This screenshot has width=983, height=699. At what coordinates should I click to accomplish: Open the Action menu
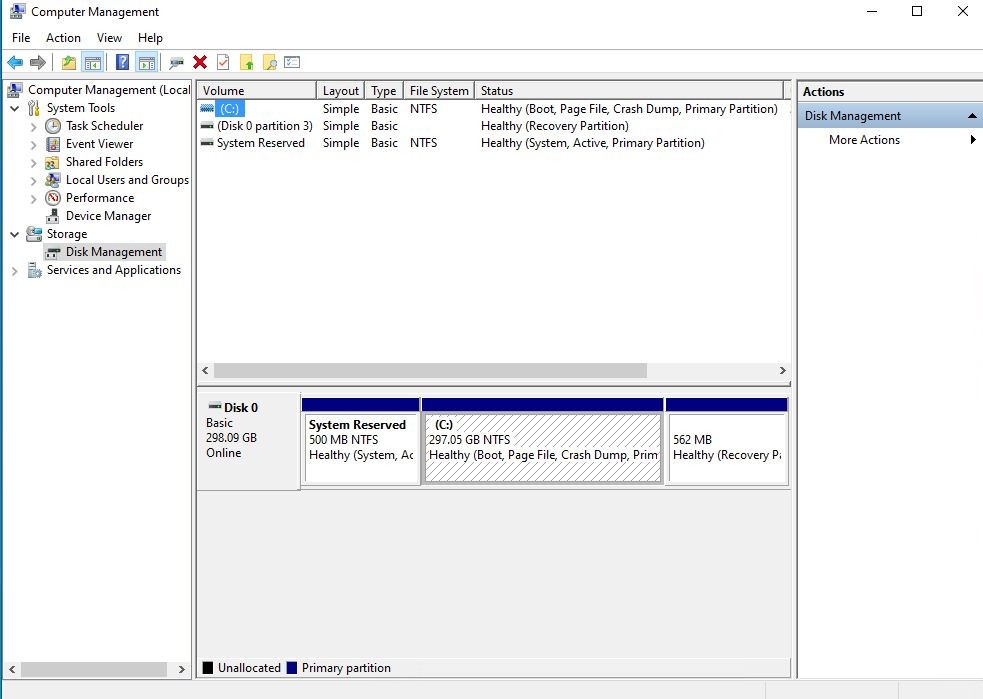click(63, 38)
